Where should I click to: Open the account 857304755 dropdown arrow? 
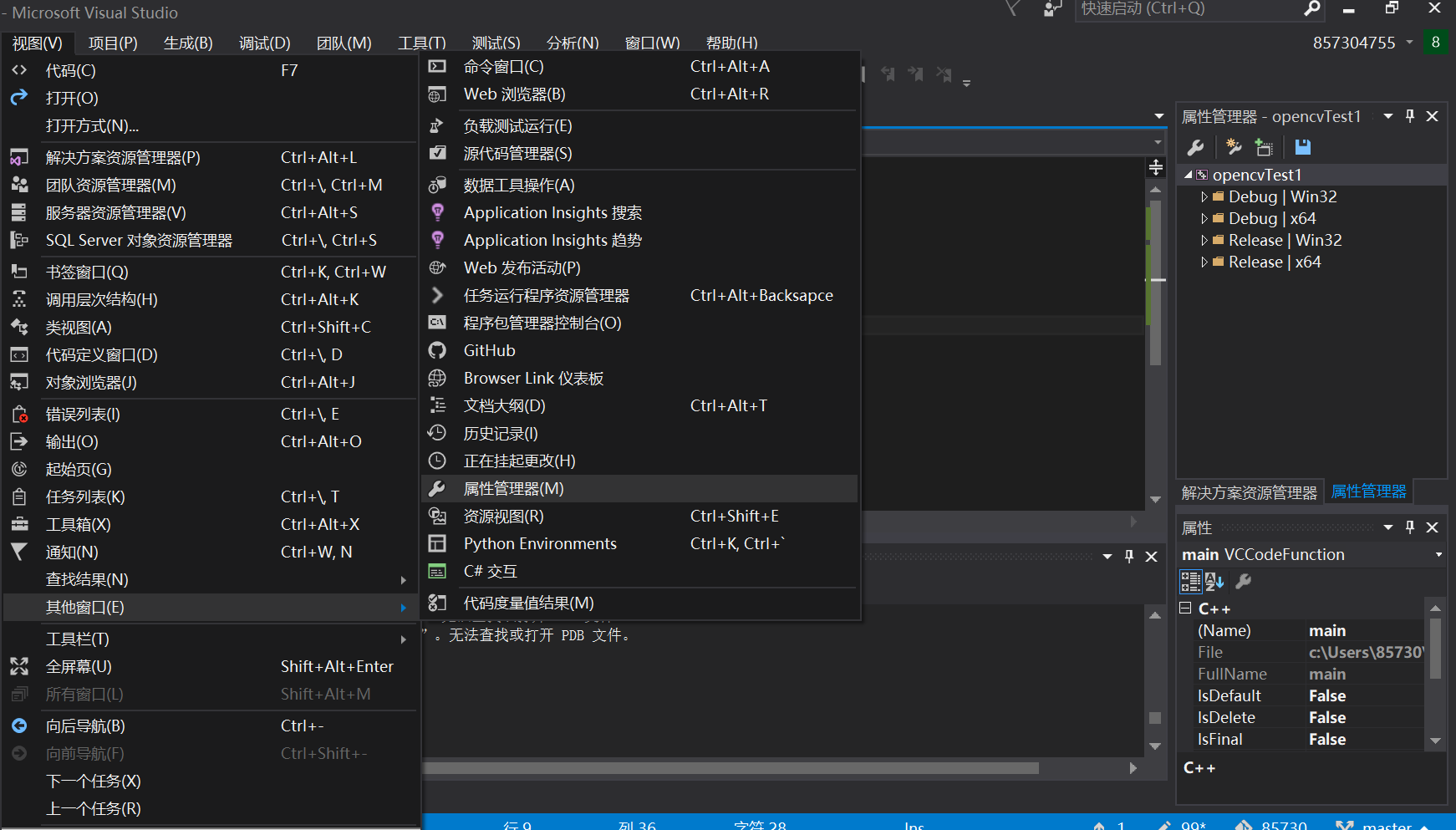pyautogui.click(x=1410, y=42)
